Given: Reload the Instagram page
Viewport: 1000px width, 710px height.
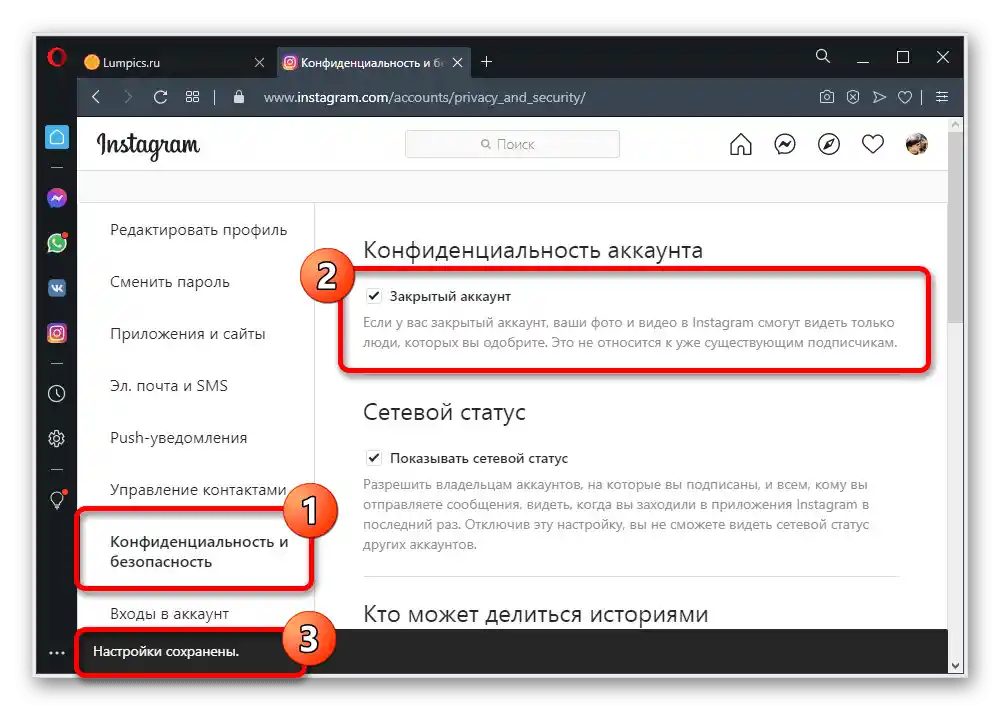Looking at the screenshot, I should [x=160, y=97].
